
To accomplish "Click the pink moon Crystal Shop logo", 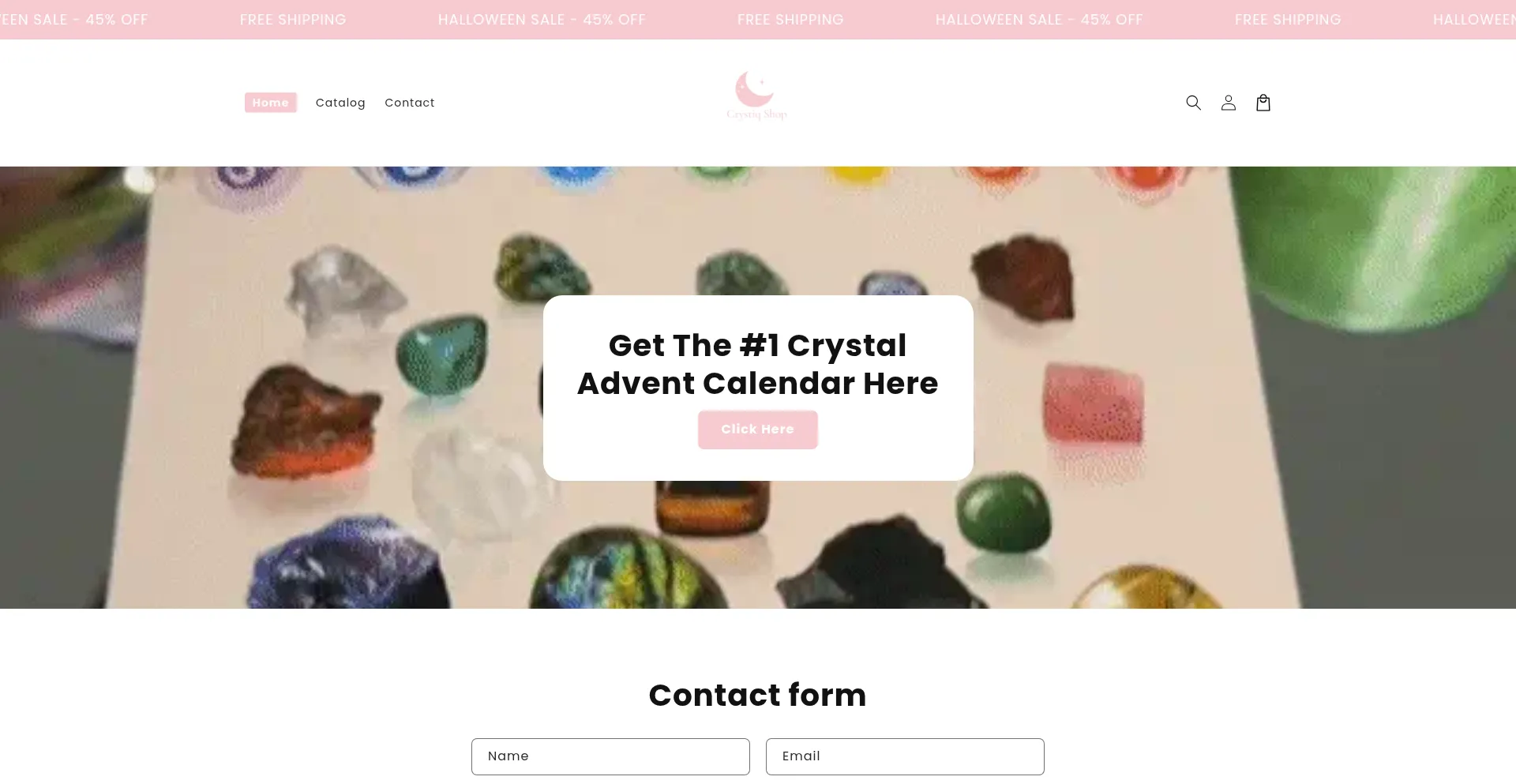I will (x=756, y=96).
